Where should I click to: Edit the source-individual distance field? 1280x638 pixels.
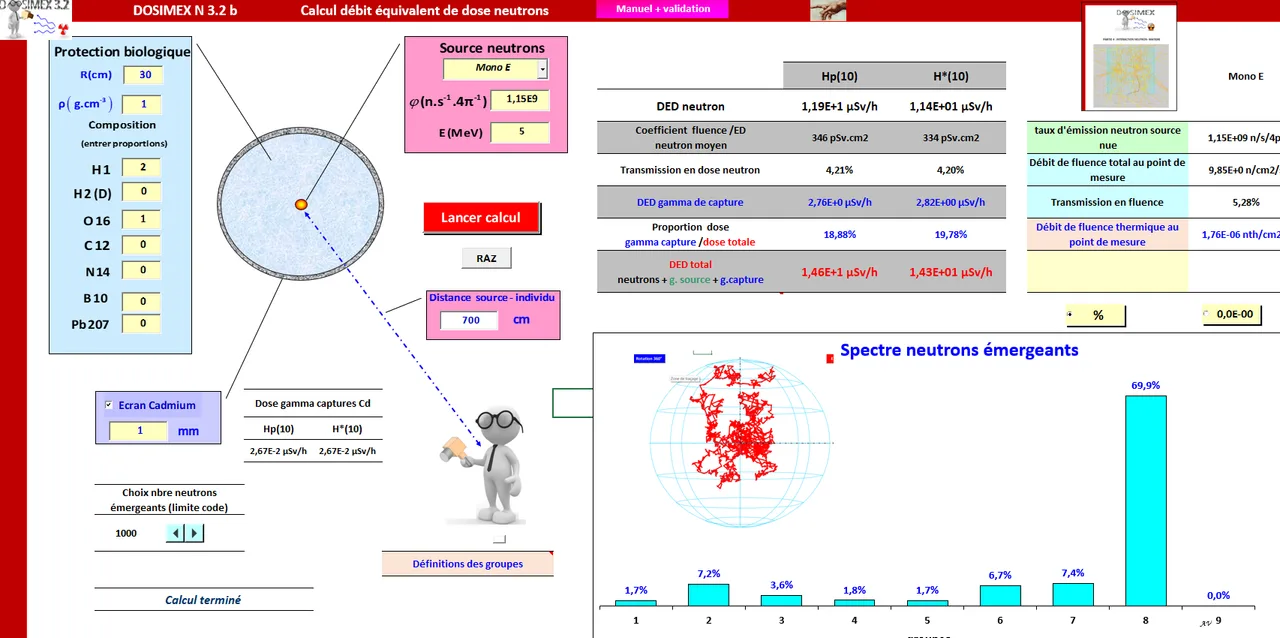pyautogui.click(x=469, y=320)
